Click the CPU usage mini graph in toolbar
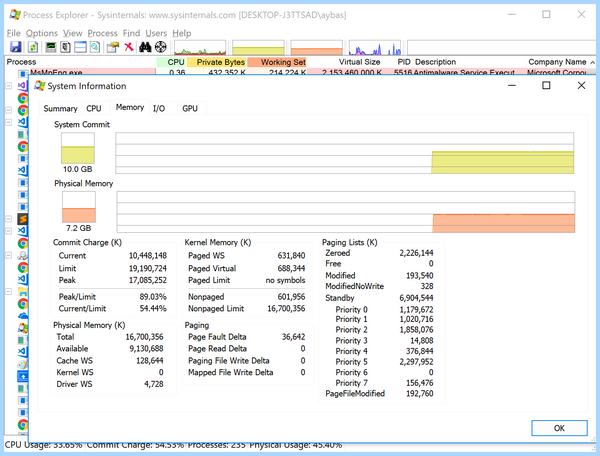The width and height of the screenshot is (600, 456). tap(200, 47)
